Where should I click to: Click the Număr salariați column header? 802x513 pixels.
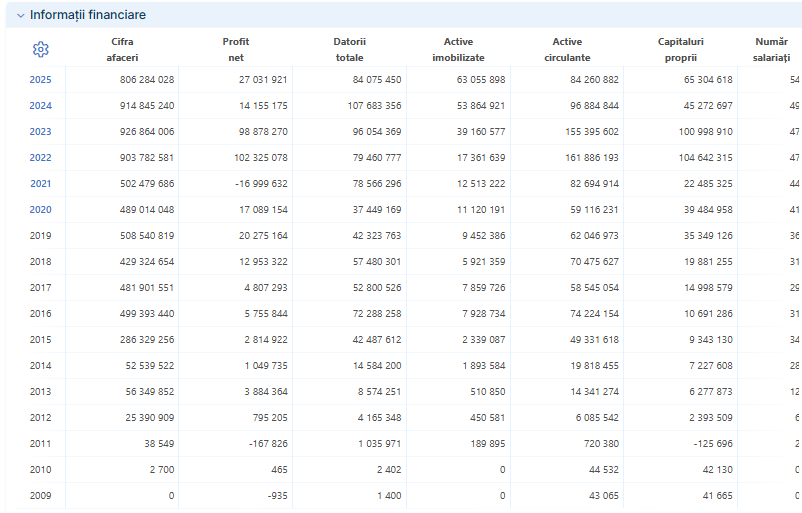[x=771, y=50]
